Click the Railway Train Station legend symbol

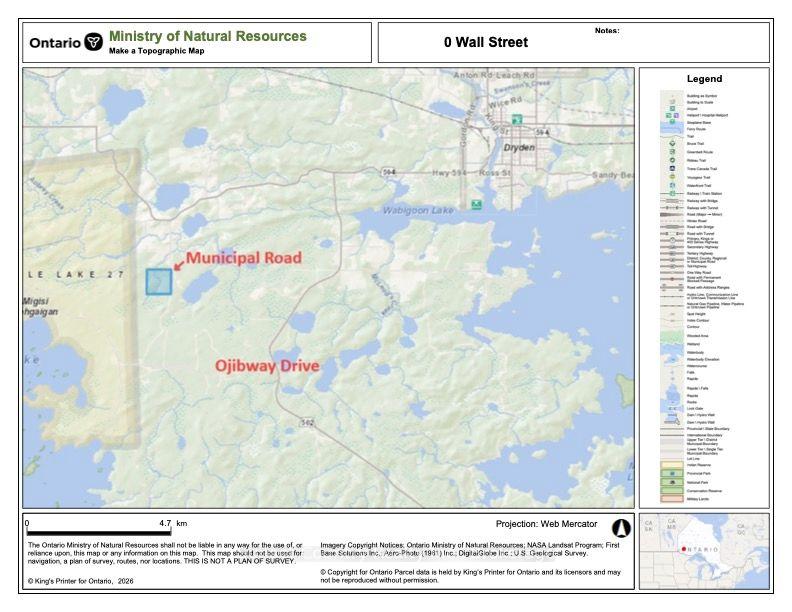click(x=672, y=193)
